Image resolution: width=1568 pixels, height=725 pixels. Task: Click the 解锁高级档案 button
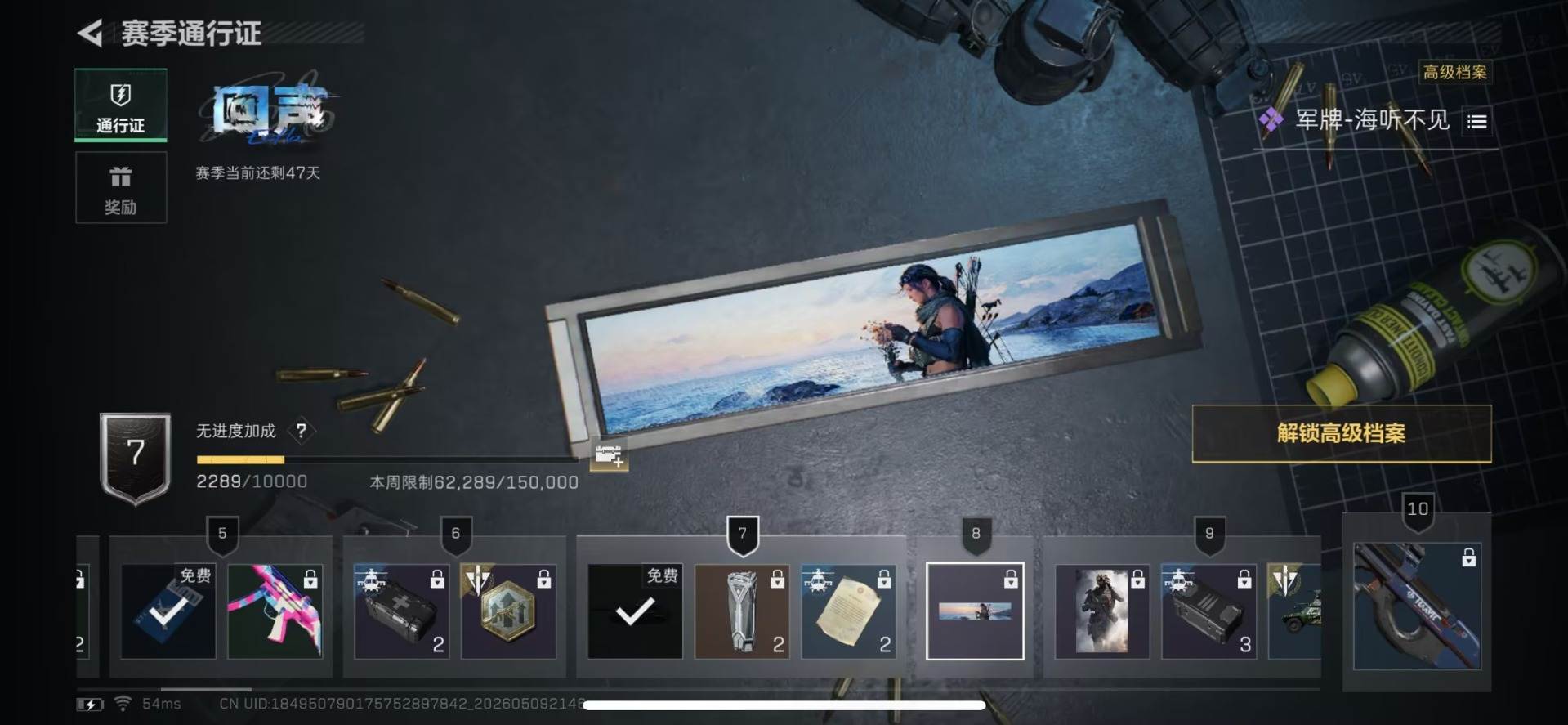(1342, 433)
